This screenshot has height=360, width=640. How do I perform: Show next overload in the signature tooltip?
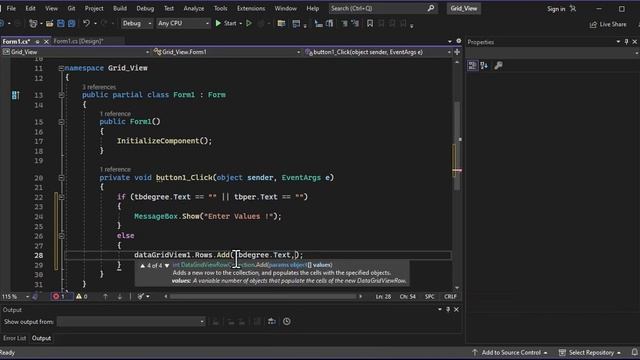tap(167, 266)
